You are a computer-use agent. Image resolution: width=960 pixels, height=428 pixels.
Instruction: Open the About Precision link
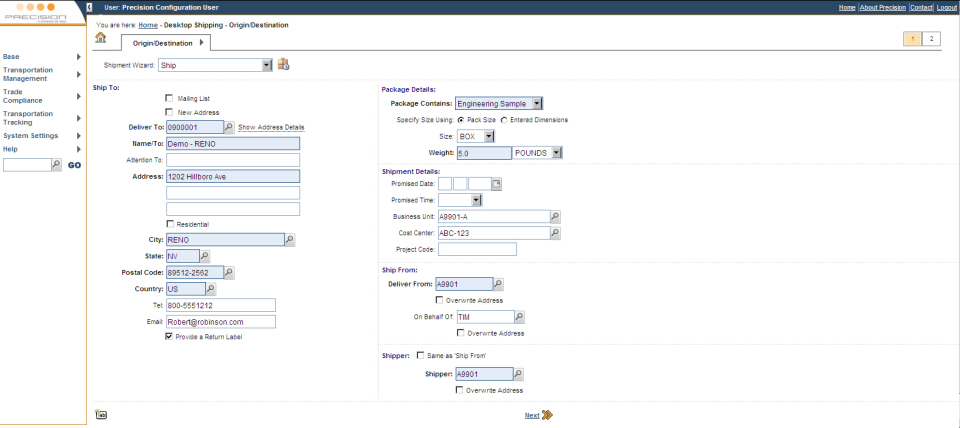coord(882,7)
